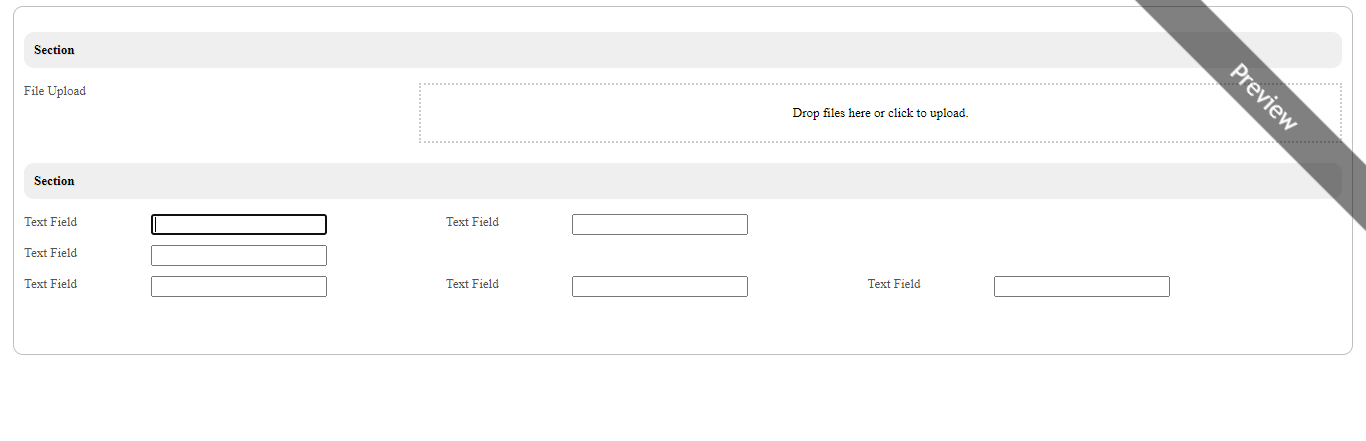Click the label of second row Text Field
The width and height of the screenshot is (1366, 441).
click(51, 253)
